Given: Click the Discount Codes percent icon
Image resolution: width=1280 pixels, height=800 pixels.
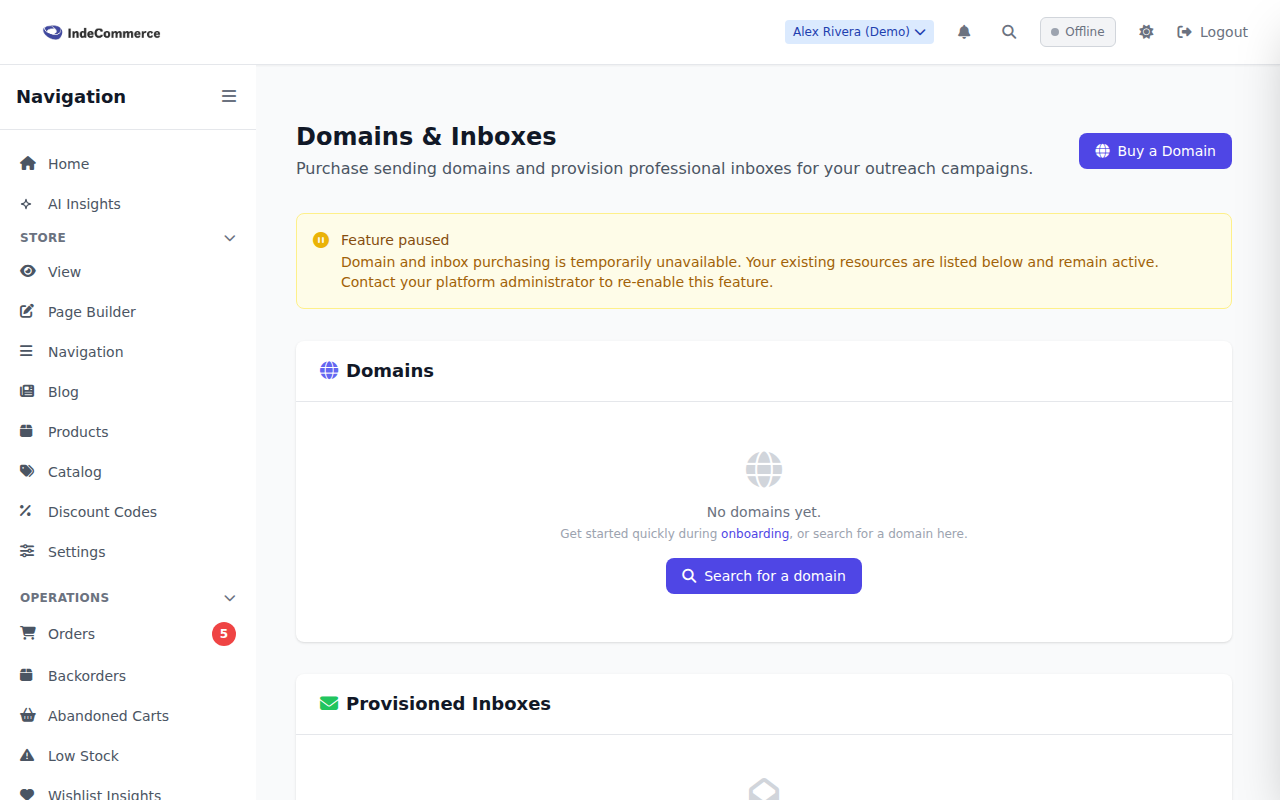Looking at the screenshot, I should (27, 511).
